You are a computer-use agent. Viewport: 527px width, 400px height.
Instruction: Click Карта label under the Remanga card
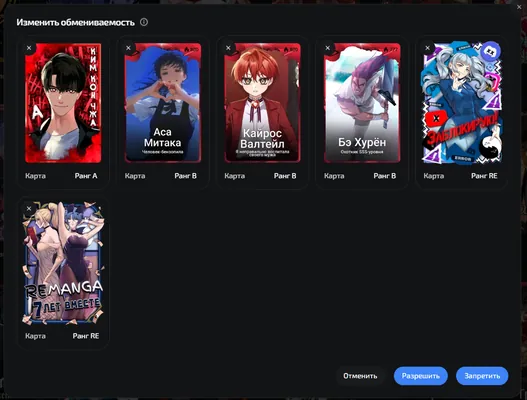point(35,336)
